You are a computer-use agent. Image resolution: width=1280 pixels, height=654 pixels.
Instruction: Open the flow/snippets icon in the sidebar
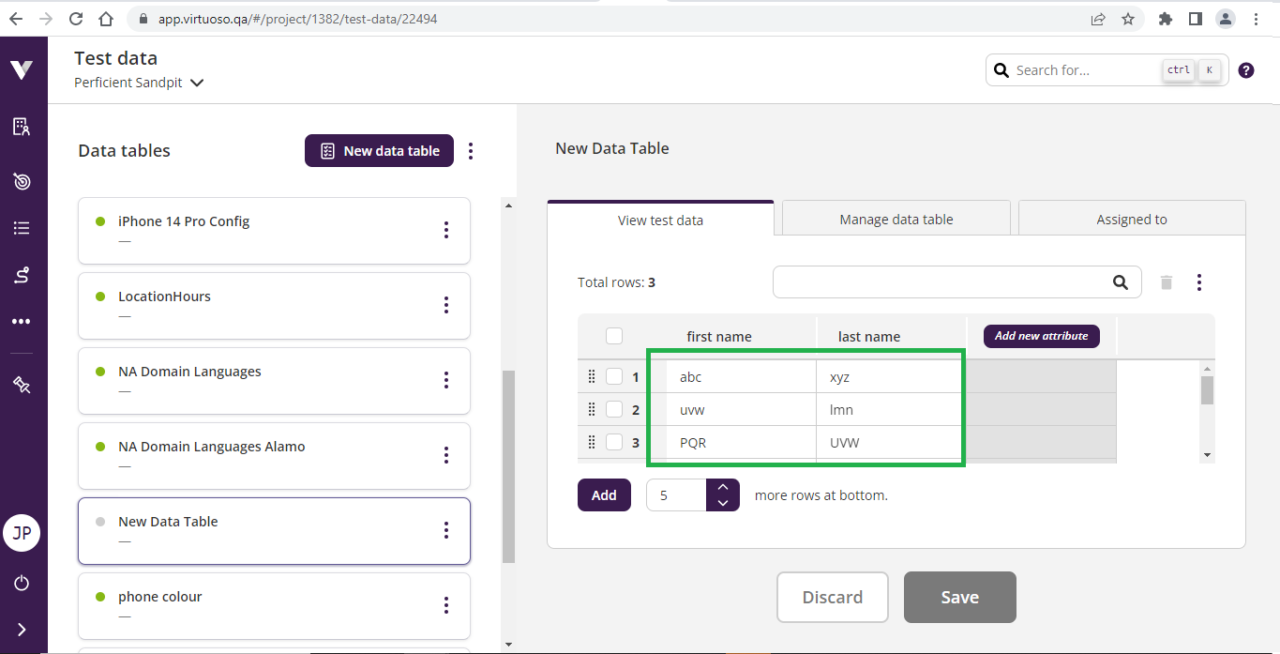[22, 275]
